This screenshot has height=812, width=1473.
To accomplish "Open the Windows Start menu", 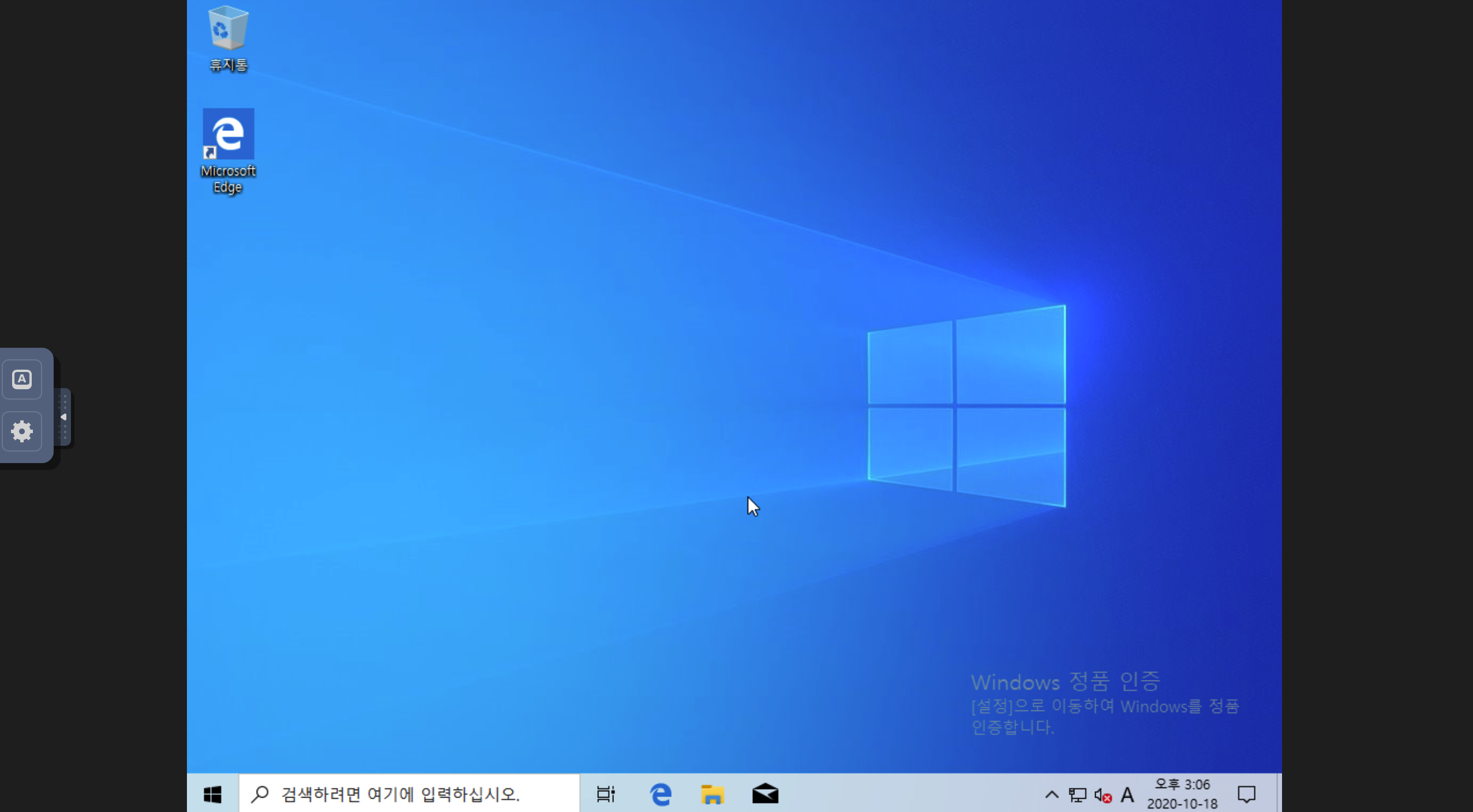I will [x=212, y=794].
